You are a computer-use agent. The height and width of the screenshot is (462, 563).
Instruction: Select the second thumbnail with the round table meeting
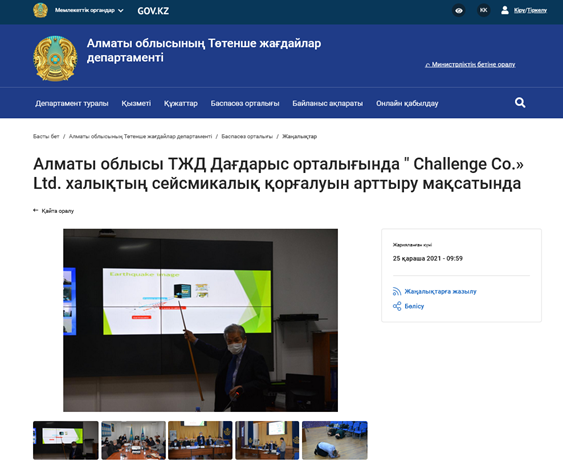(133, 440)
